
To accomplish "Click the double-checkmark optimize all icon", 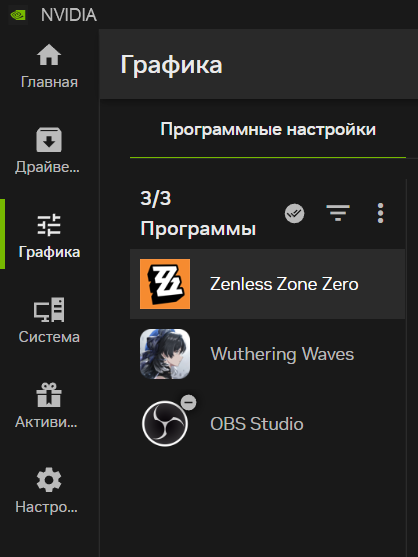I will [294, 213].
